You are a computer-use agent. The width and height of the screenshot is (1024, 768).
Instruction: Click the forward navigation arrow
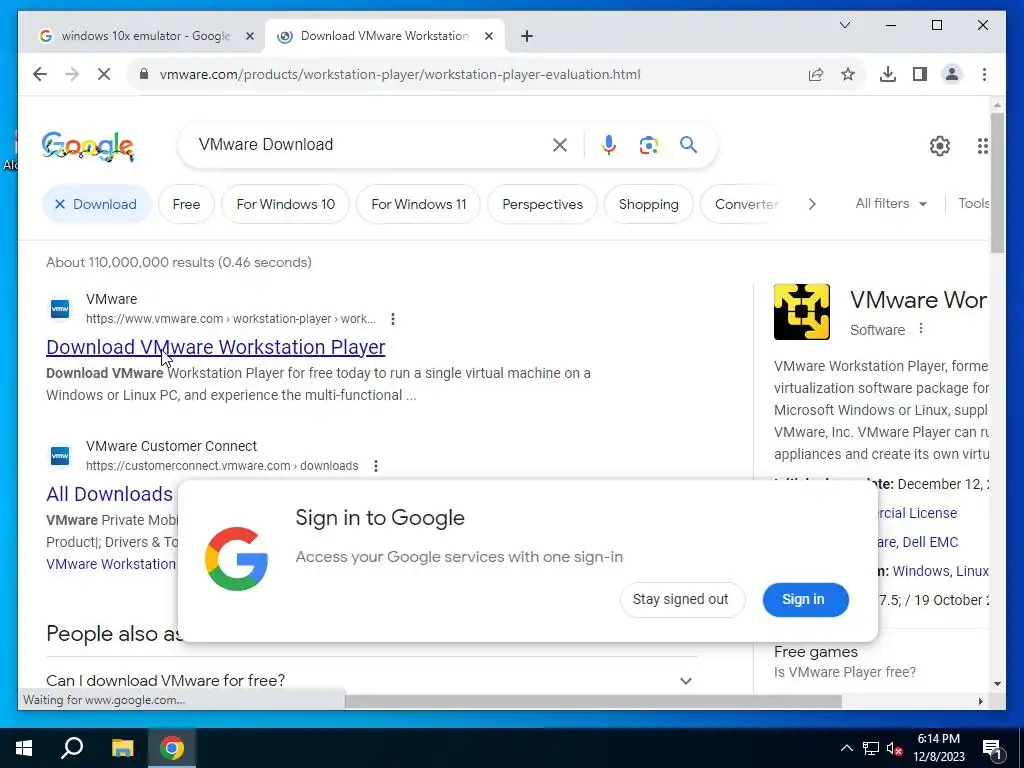coord(72,74)
